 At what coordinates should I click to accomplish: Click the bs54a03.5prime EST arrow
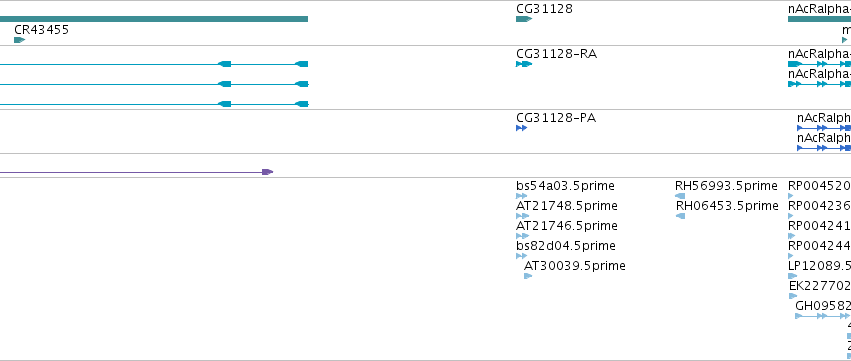[522, 196]
